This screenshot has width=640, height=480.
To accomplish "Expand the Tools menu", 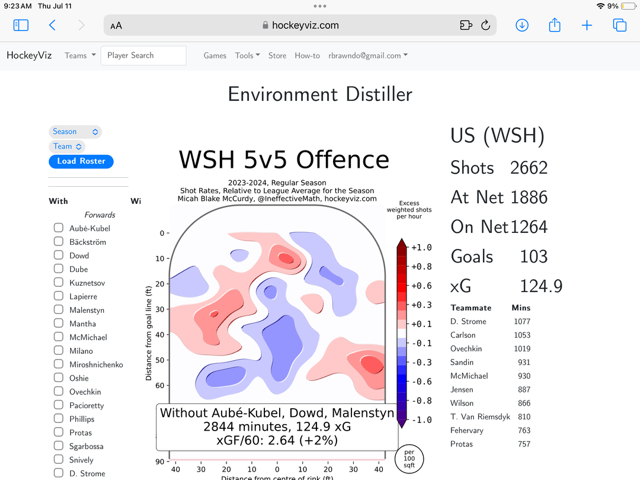I will click(247, 56).
